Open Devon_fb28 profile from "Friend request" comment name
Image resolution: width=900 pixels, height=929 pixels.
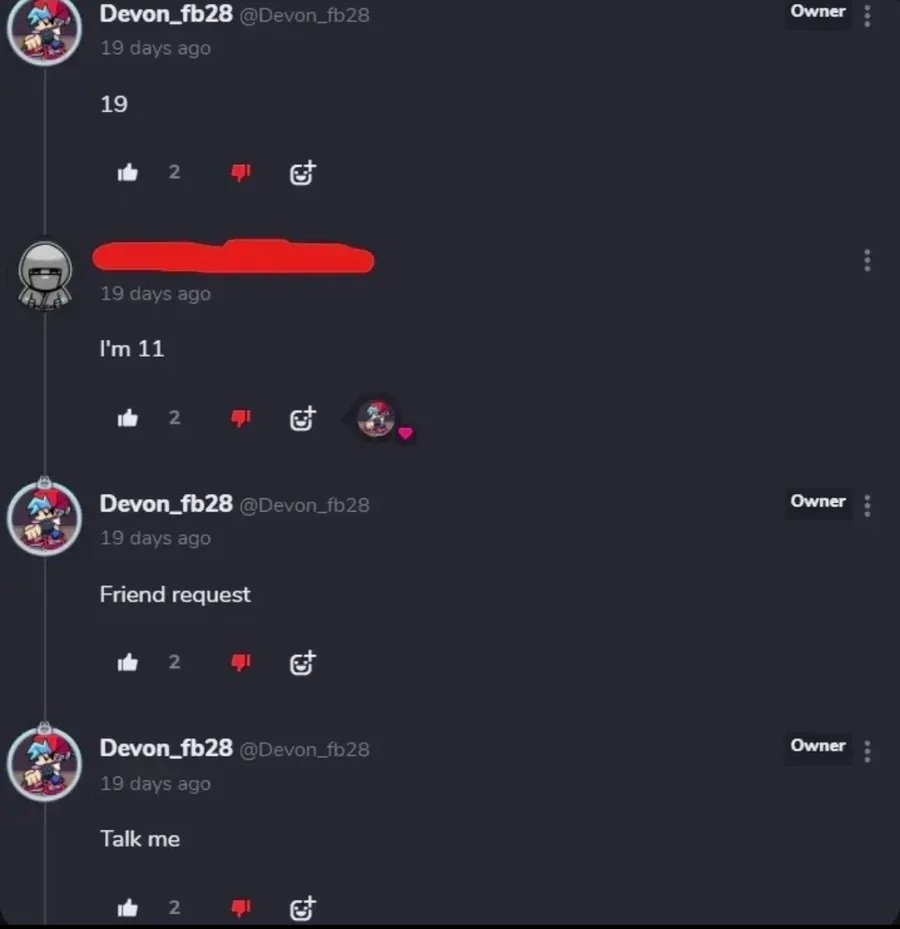point(166,504)
